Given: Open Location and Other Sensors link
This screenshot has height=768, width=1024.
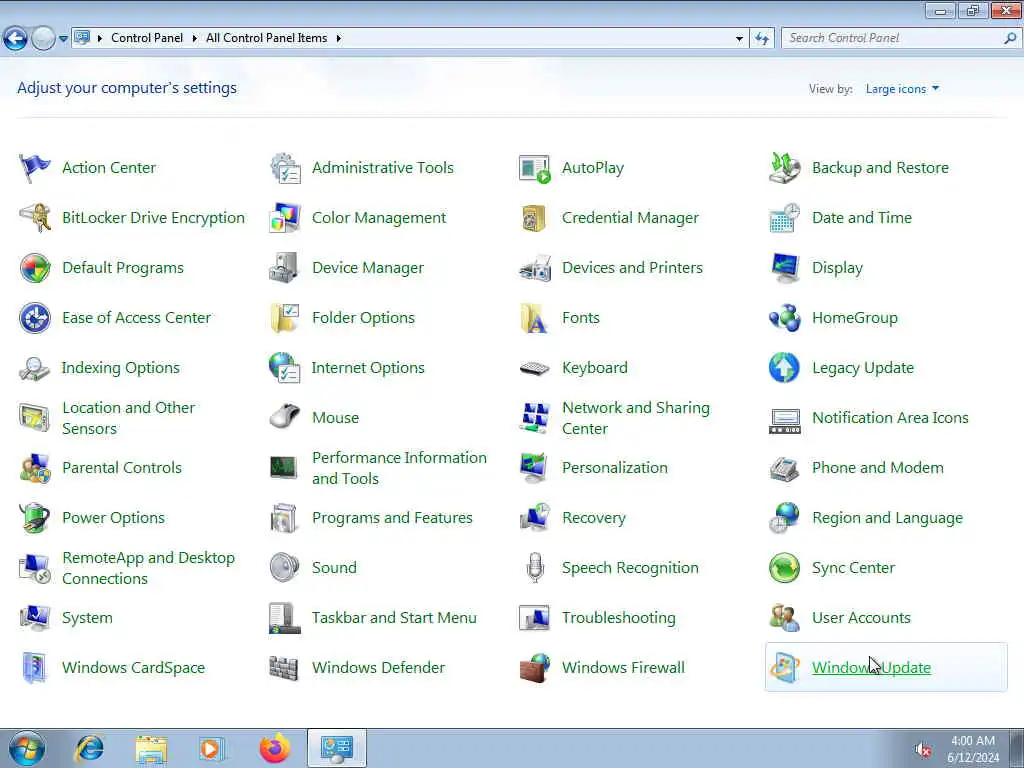Looking at the screenshot, I should point(129,418).
